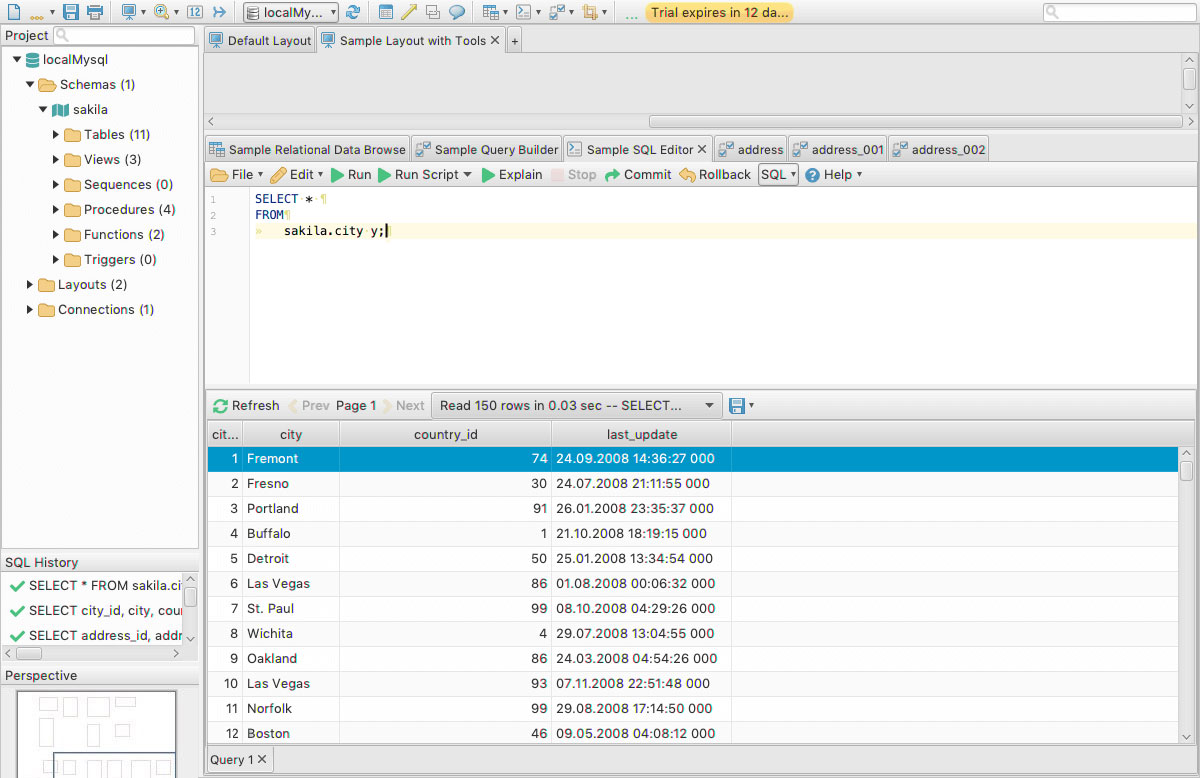Image resolution: width=1200 pixels, height=778 pixels.
Task: Expand the Connections (1) folder
Action: (x=30, y=310)
